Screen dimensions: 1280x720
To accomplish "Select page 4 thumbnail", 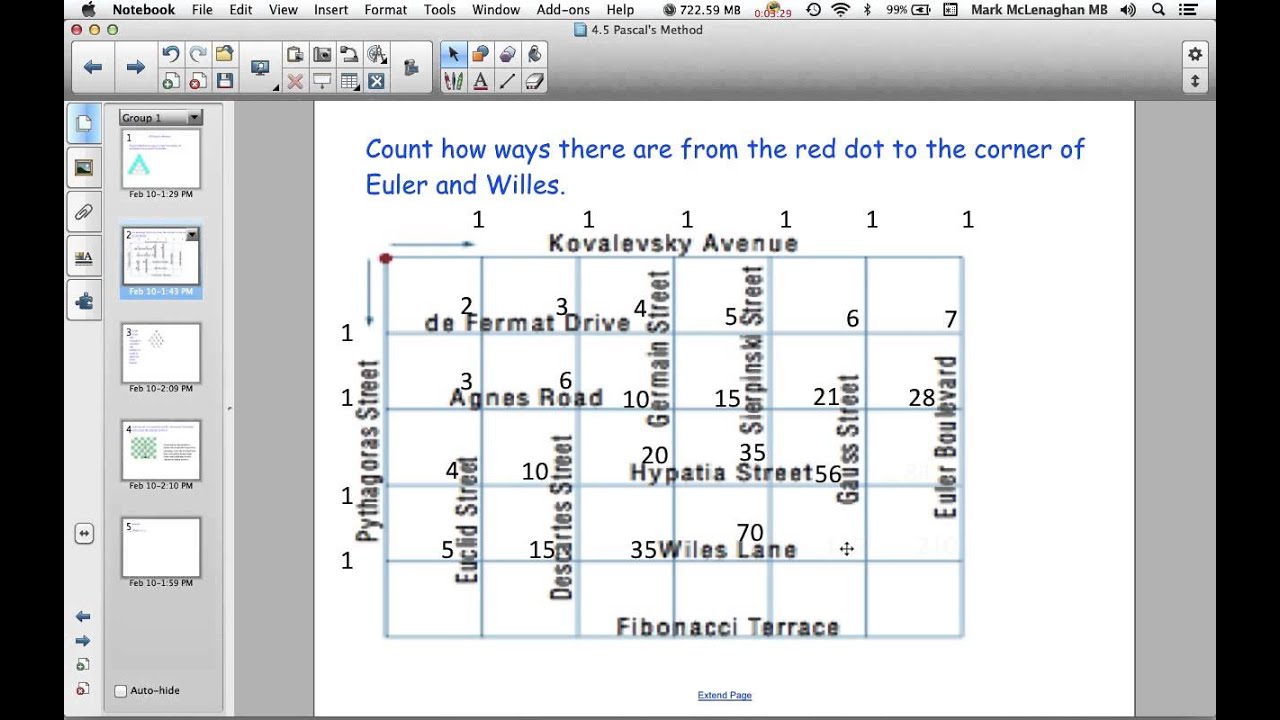I will [x=161, y=450].
